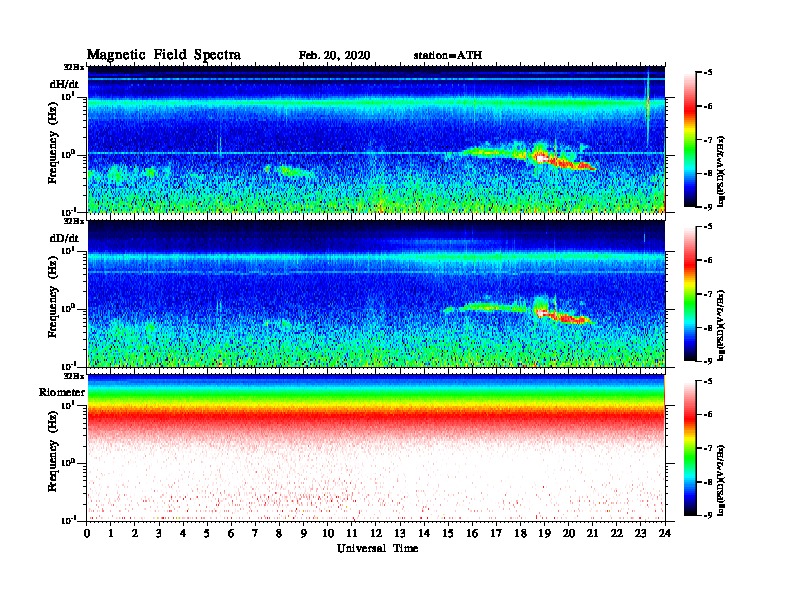Click the "dH/dt" panel label
Viewport: 792px width, 612px height.
point(64,84)
